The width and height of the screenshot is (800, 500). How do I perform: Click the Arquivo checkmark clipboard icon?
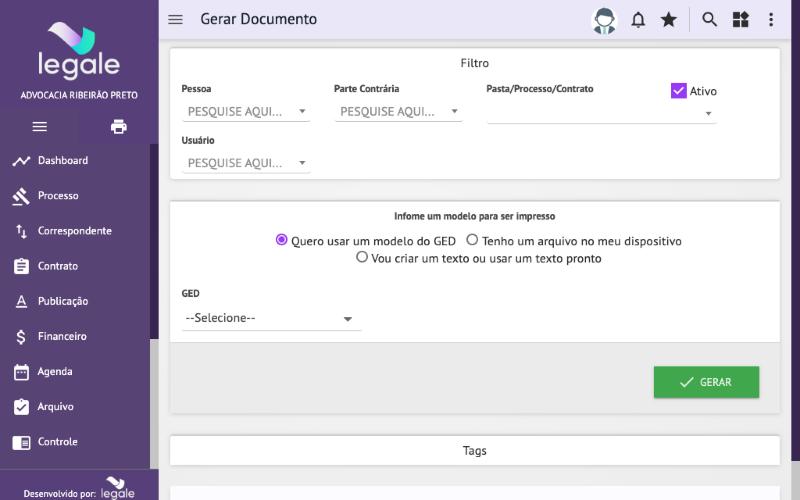tap(21, 407)
